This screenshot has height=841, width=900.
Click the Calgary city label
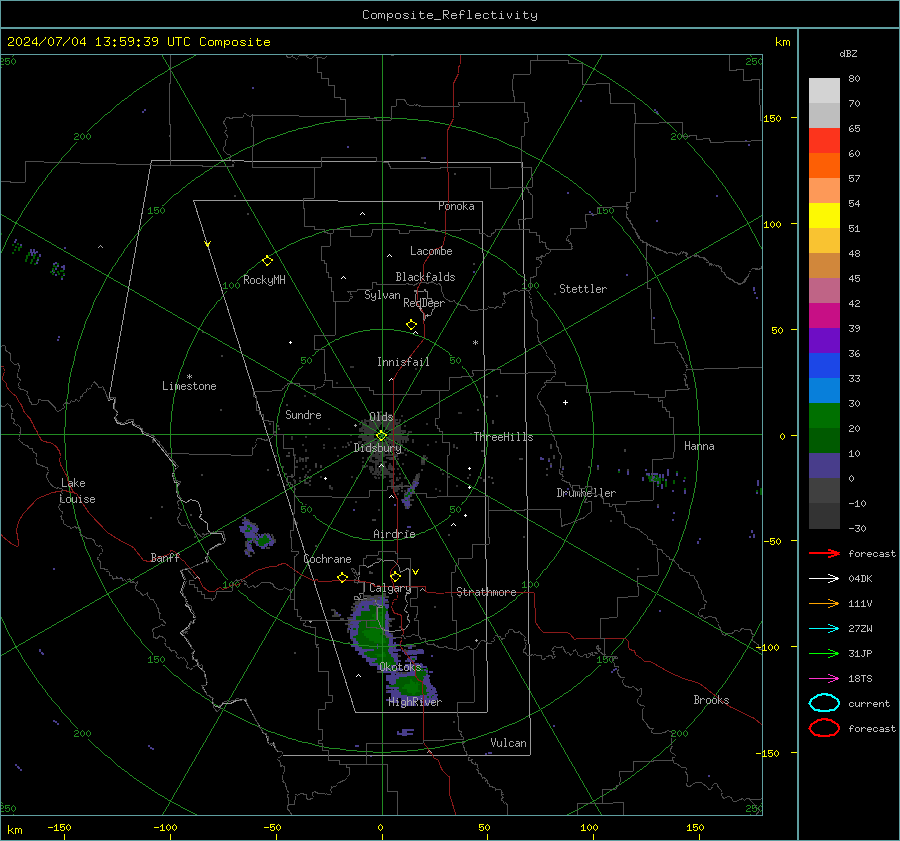coord(390,588)
